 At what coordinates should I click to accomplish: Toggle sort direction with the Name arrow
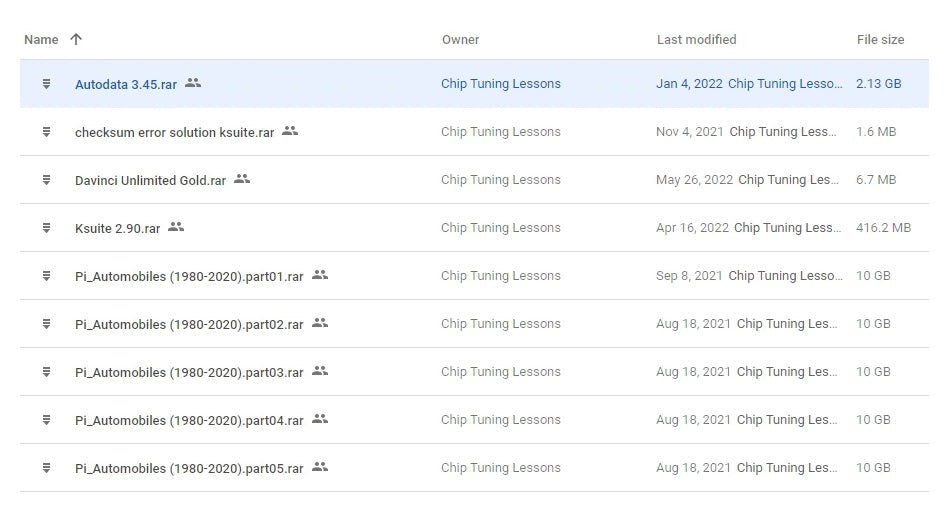tap(76, 40)
